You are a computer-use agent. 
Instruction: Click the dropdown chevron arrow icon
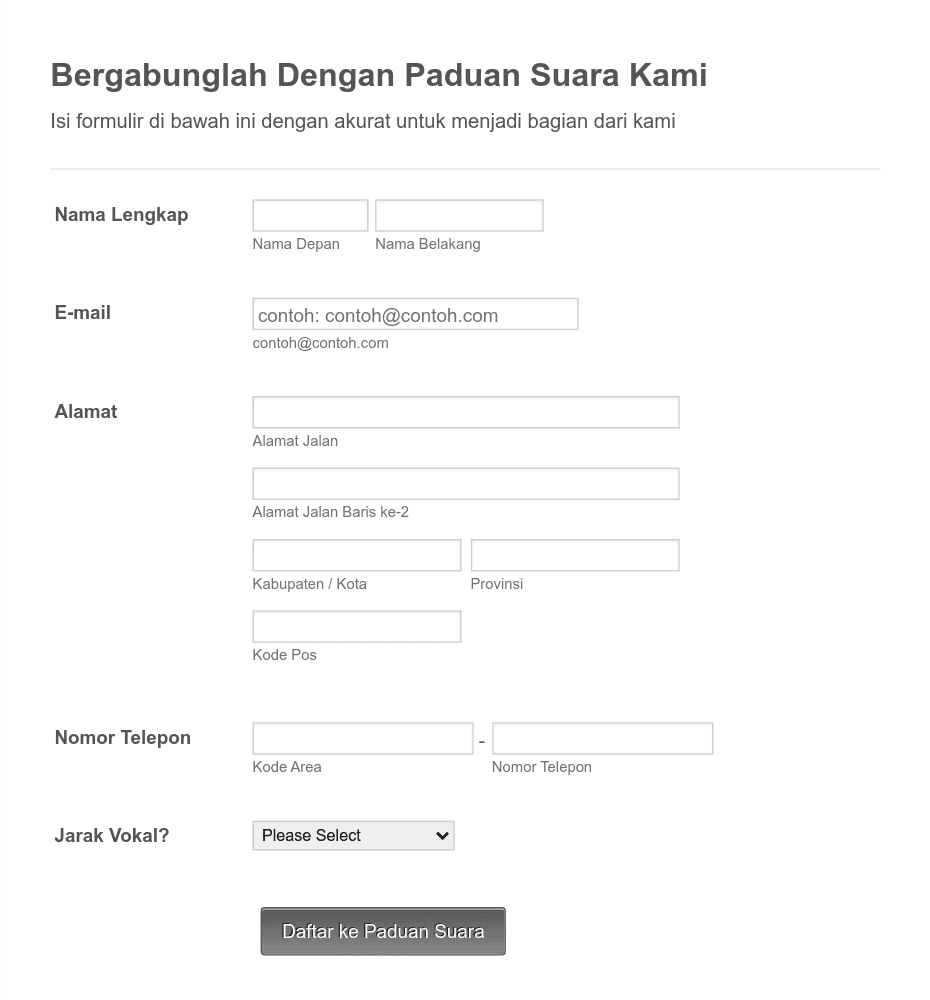click(442, 836)
